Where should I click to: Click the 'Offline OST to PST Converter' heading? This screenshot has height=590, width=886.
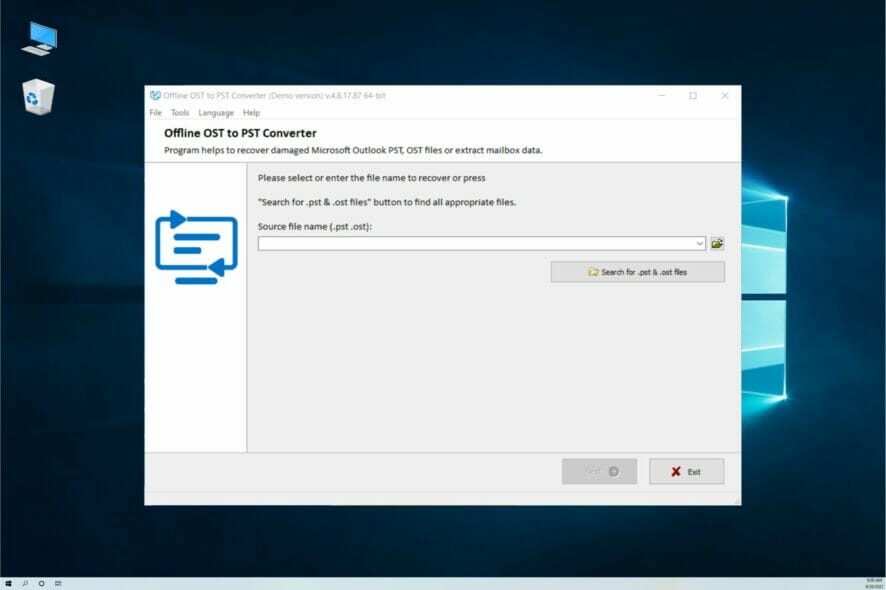(240, 133)
